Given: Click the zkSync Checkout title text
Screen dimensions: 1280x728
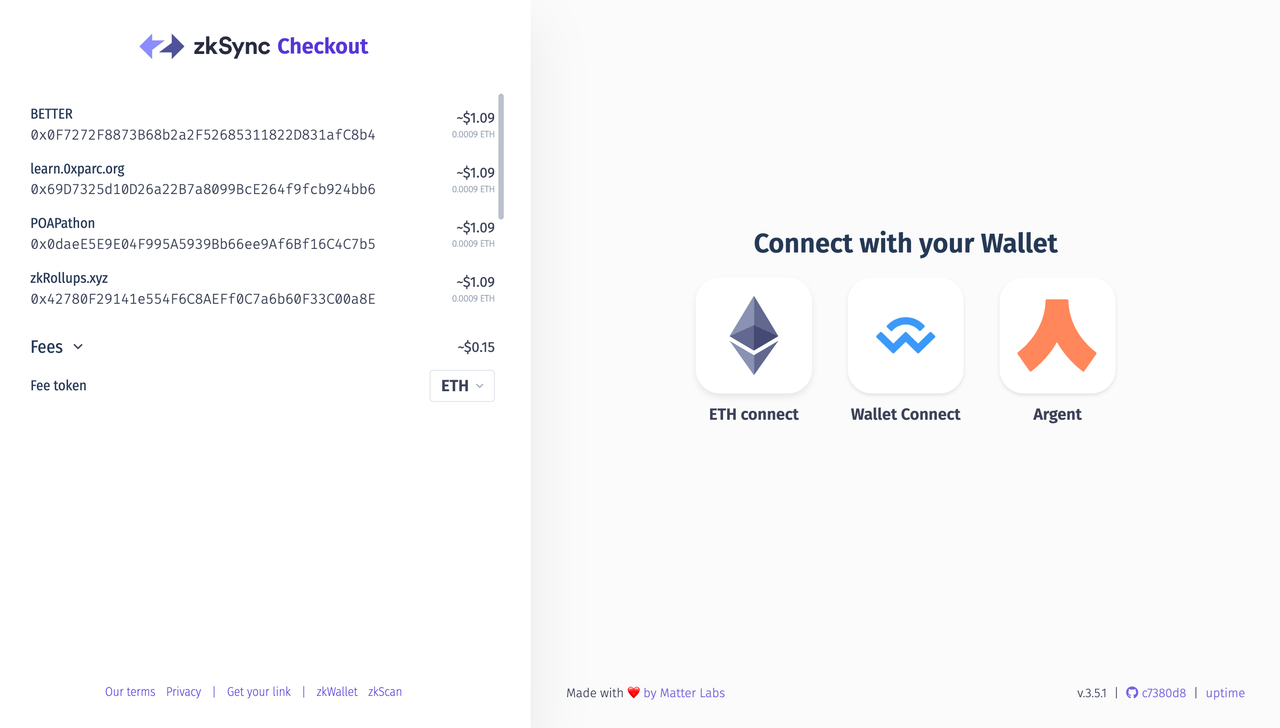Looking at the screenshot, I should (280, 46).
